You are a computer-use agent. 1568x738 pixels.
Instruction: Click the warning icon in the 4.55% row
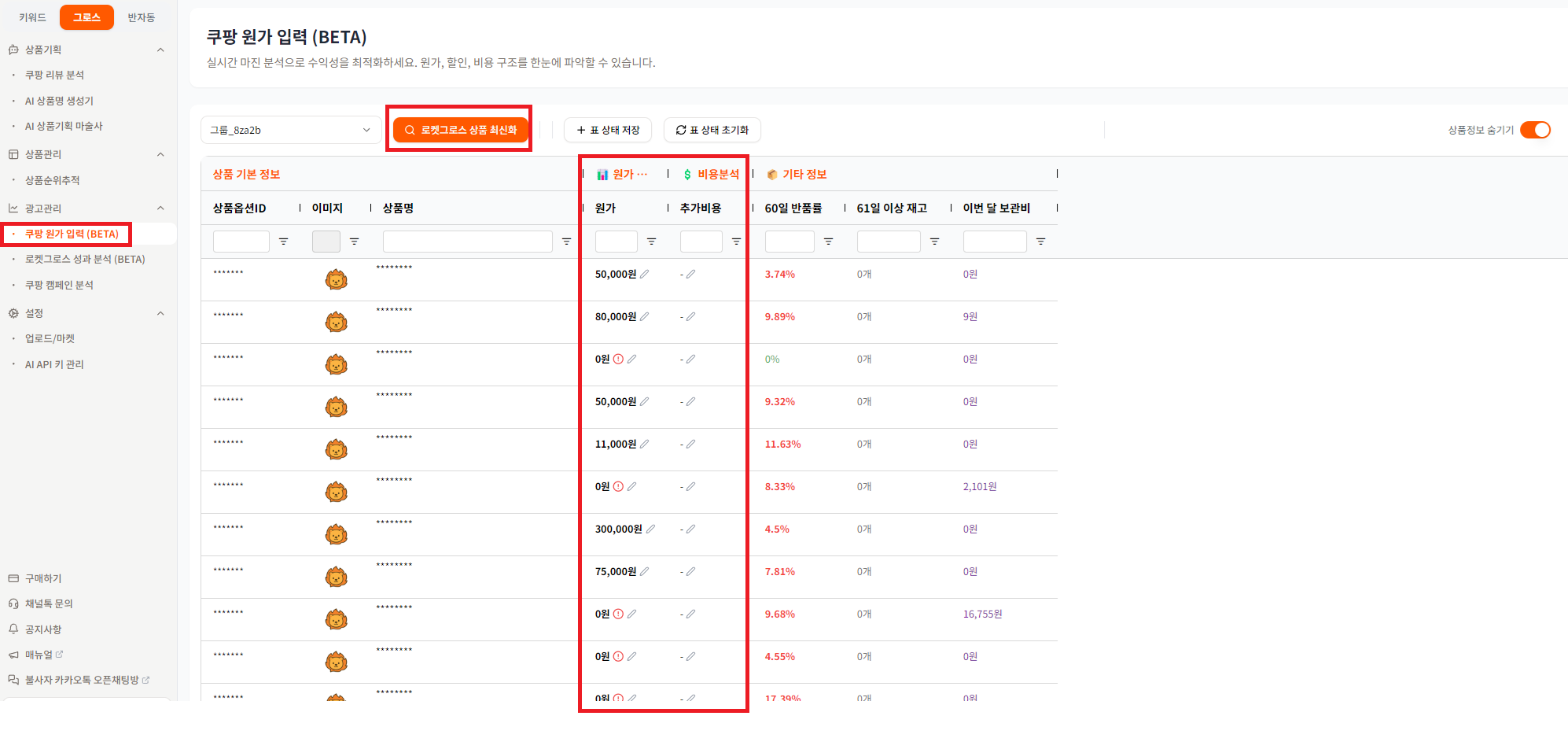click(x=618, y=656)
